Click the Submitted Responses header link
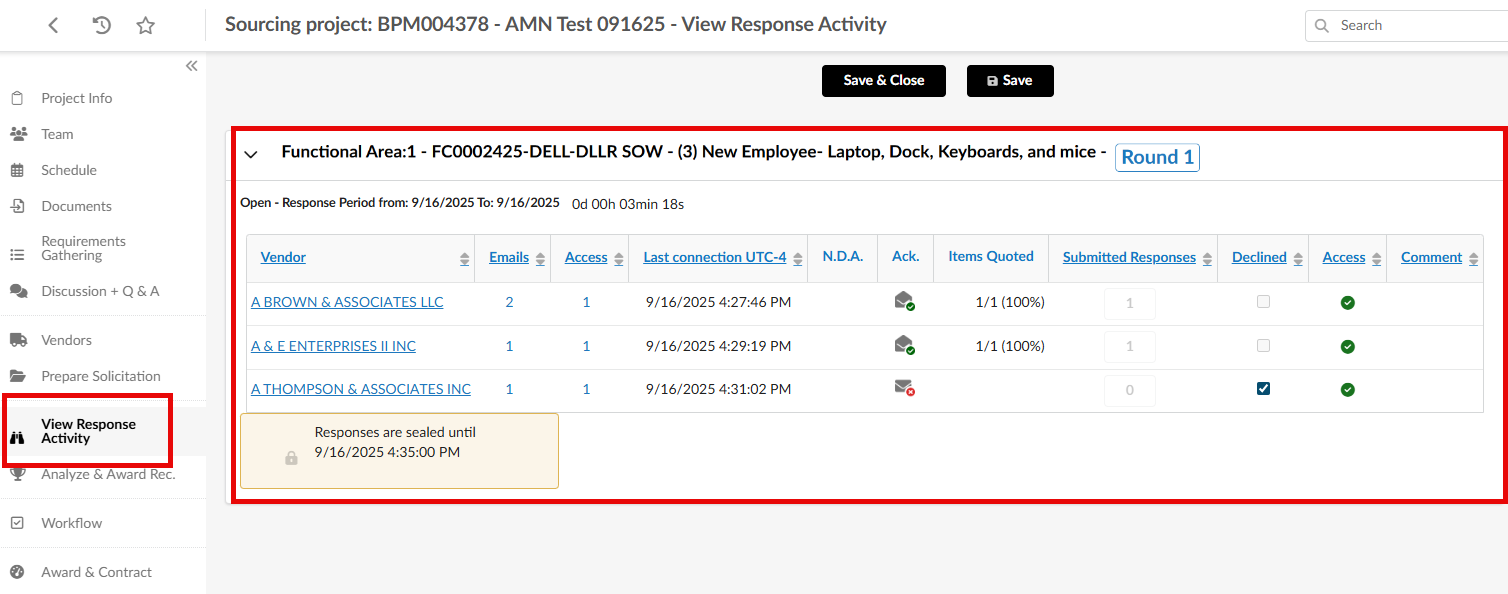 [x=1129, y=257]
